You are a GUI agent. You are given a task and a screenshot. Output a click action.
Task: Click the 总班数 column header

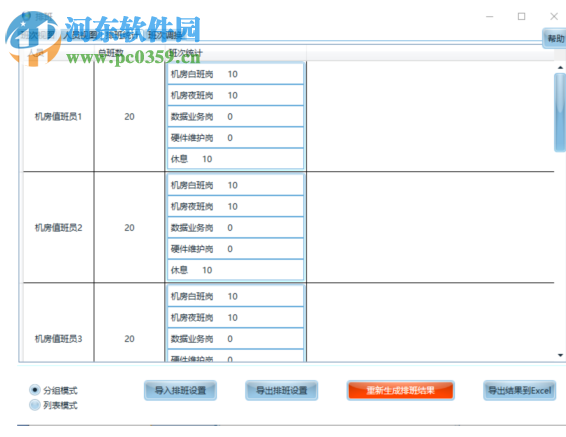[129, 53]
